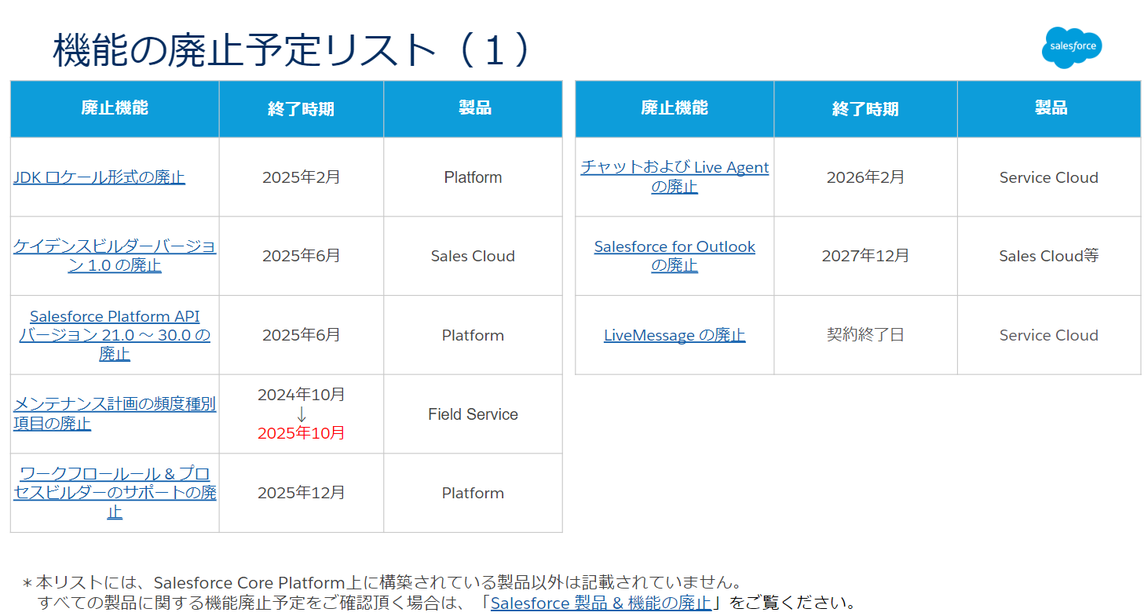The image size is (1148, 616).
Task: Click left table 終了時期 header
Action: [x=301, y=108]
